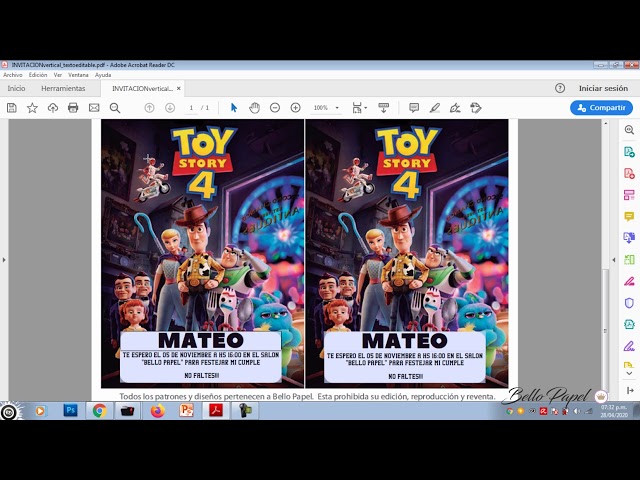Open Google Chrome from the taskbar
Screen dimensions: 640x480
tap(99, 411)
